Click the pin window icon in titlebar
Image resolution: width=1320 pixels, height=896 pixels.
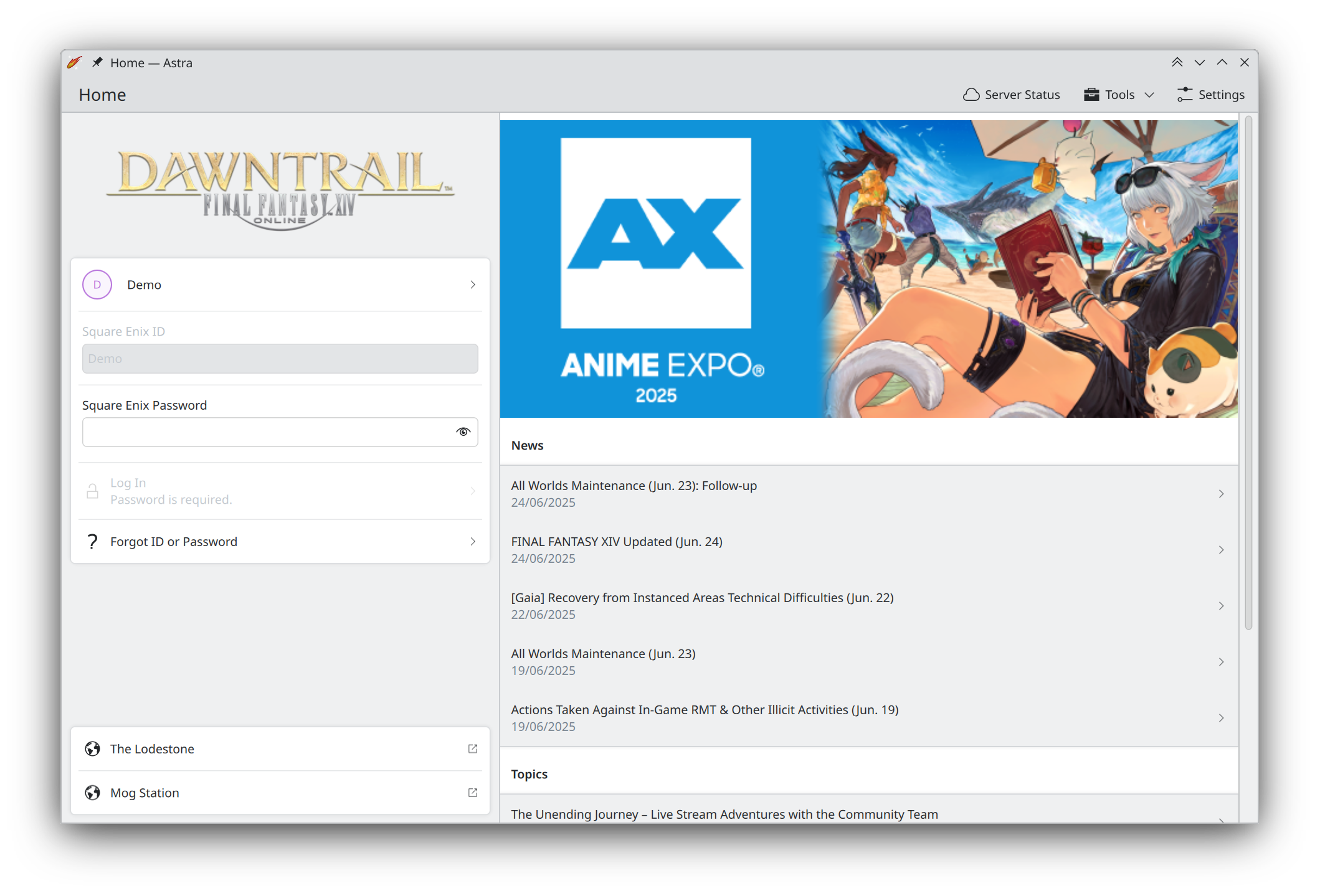97,62
